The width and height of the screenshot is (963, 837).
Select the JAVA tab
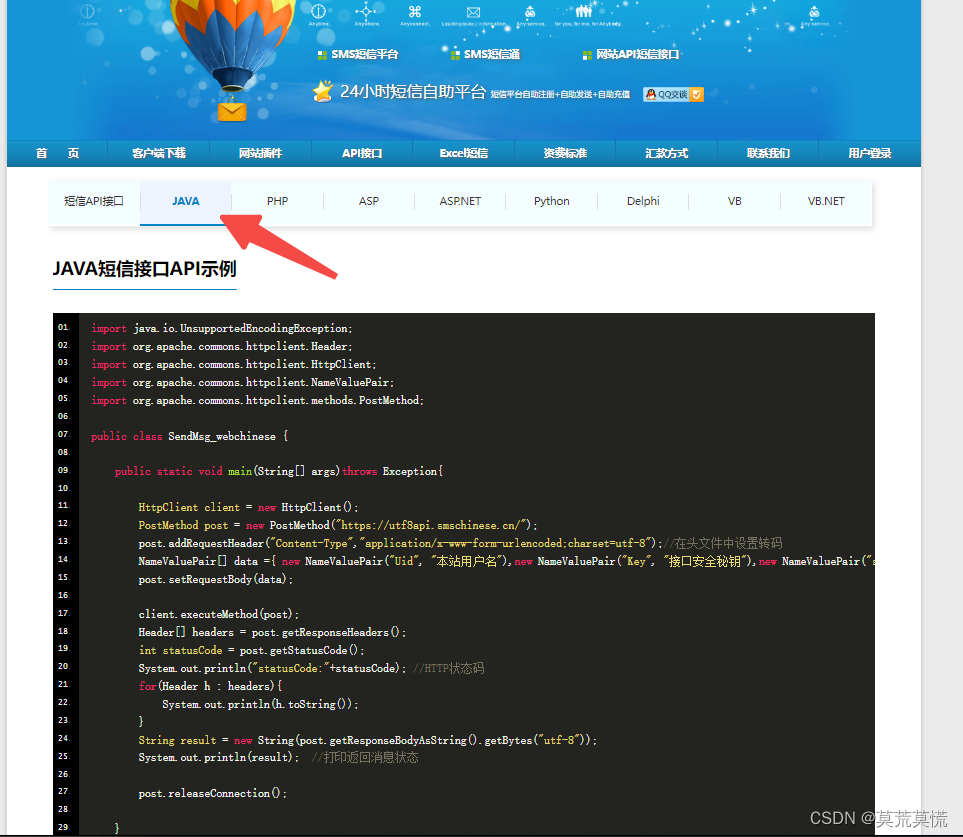point(185,201)
